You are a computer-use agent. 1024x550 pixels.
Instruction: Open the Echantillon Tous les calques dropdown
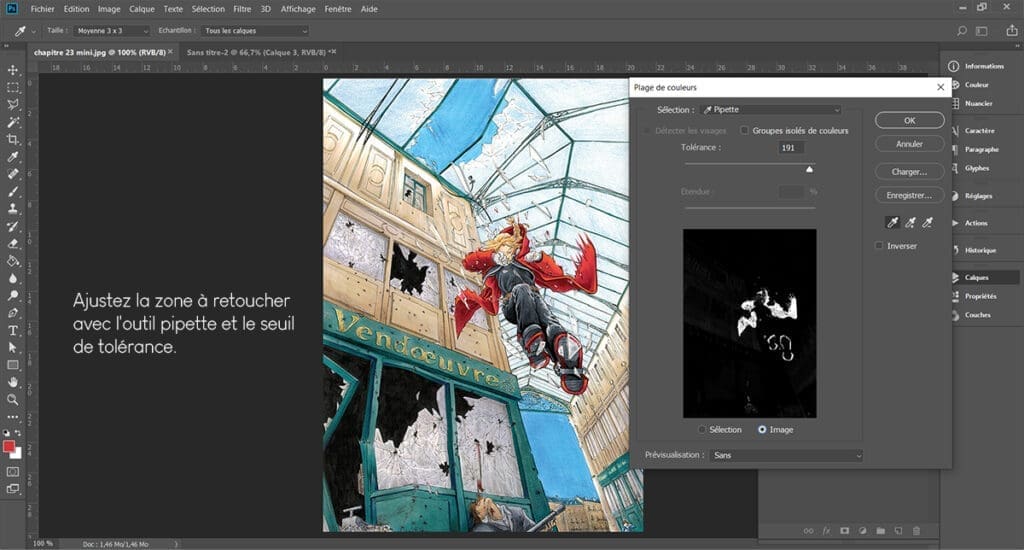[254, 31]
